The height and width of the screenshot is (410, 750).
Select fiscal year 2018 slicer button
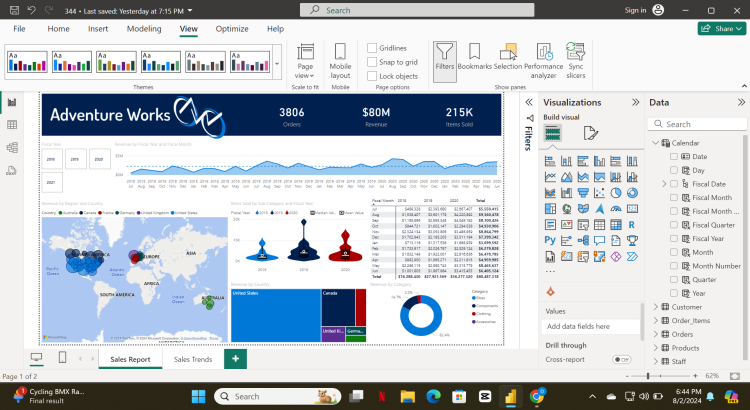click(52, 159)
